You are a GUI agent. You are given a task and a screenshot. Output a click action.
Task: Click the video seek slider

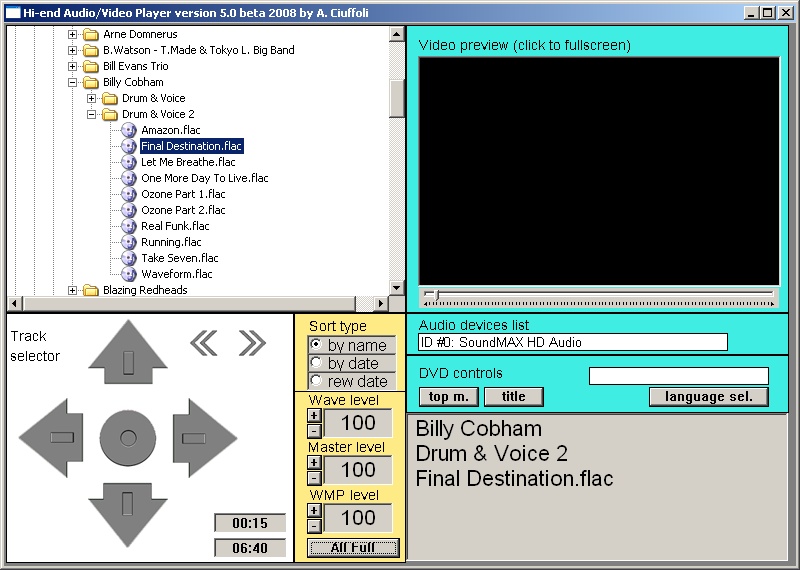[x=598, y=295]
